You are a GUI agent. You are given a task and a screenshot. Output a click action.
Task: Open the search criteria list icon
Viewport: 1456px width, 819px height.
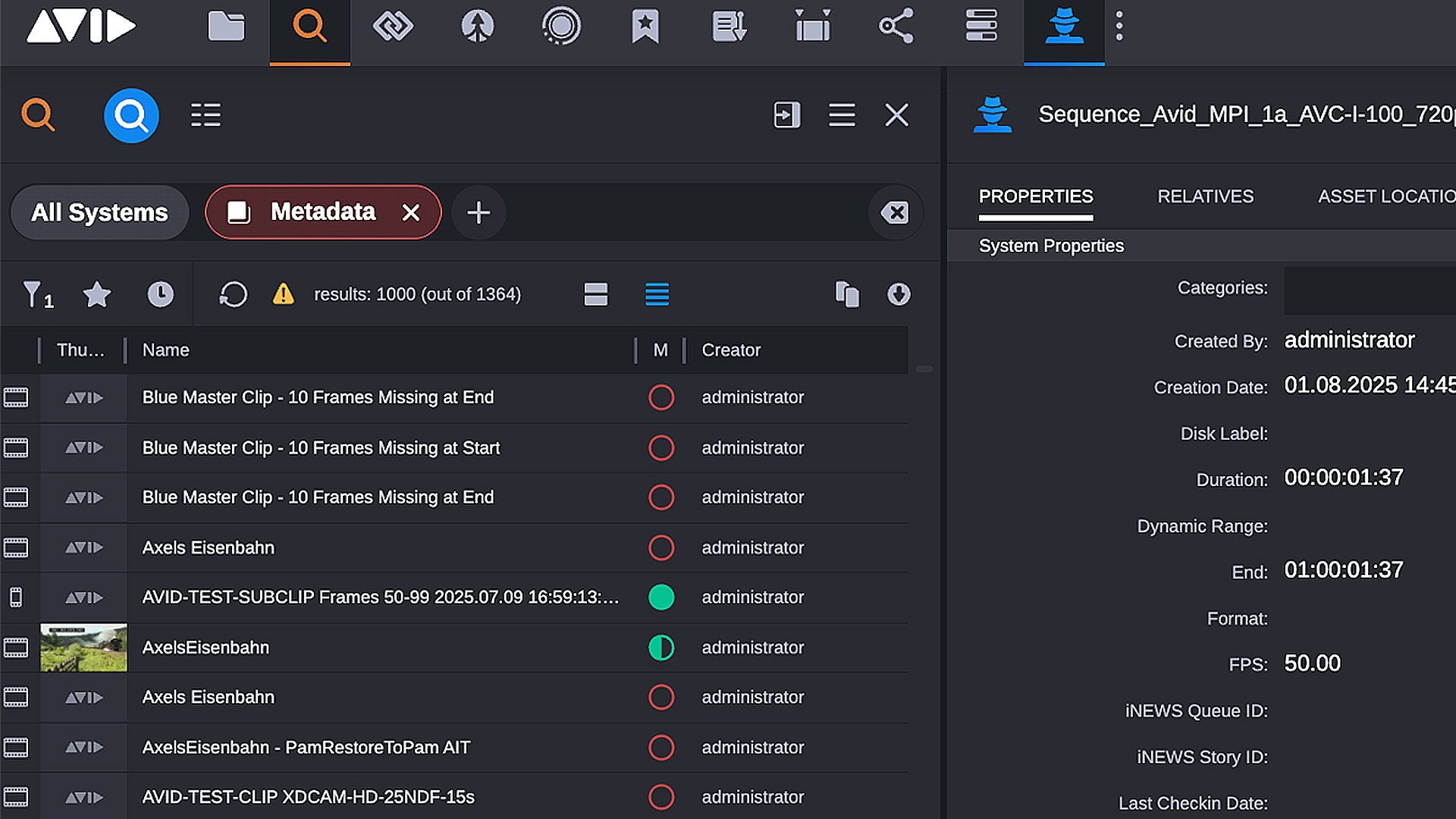(206, 115)
